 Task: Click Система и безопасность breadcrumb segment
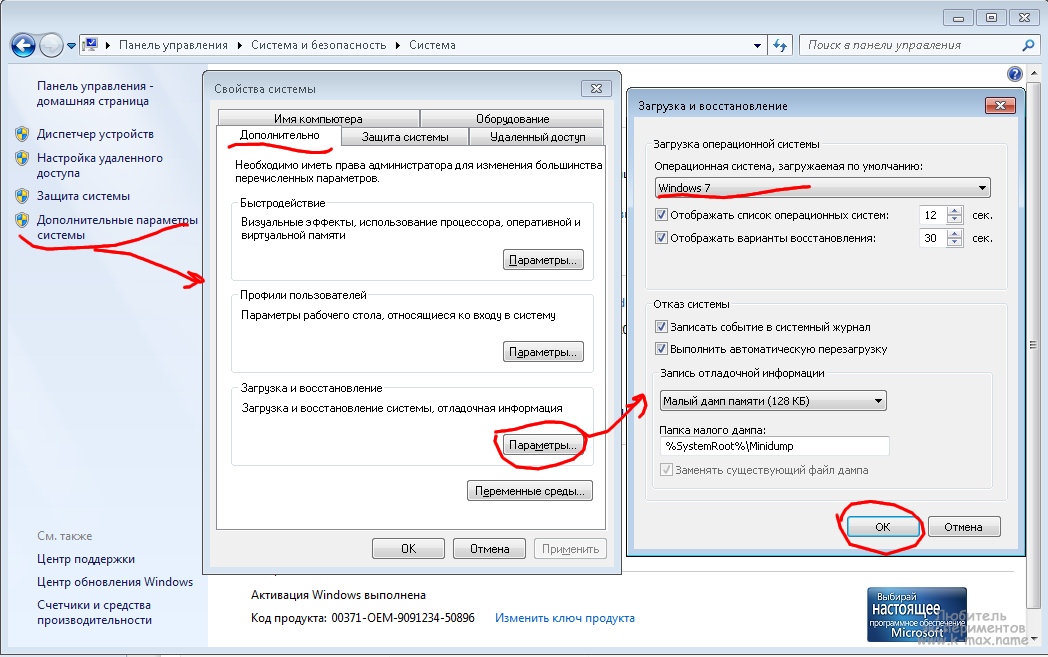[x=319, y=45]
